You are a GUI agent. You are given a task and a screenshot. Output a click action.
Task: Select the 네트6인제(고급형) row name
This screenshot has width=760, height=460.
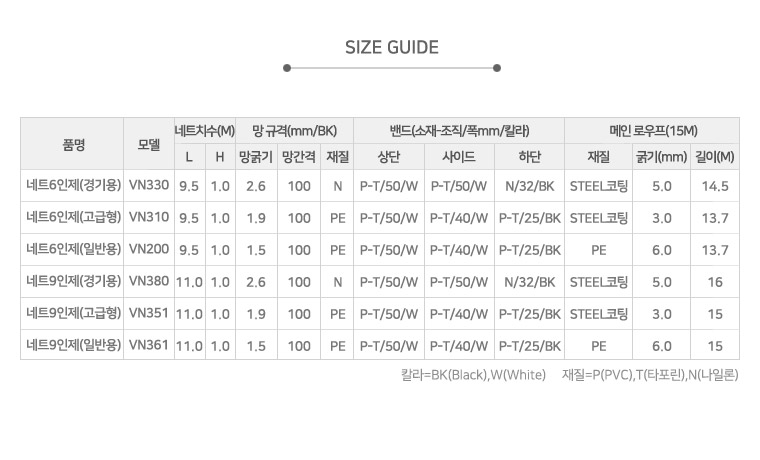pyautogui.click(x=73, y=217)
